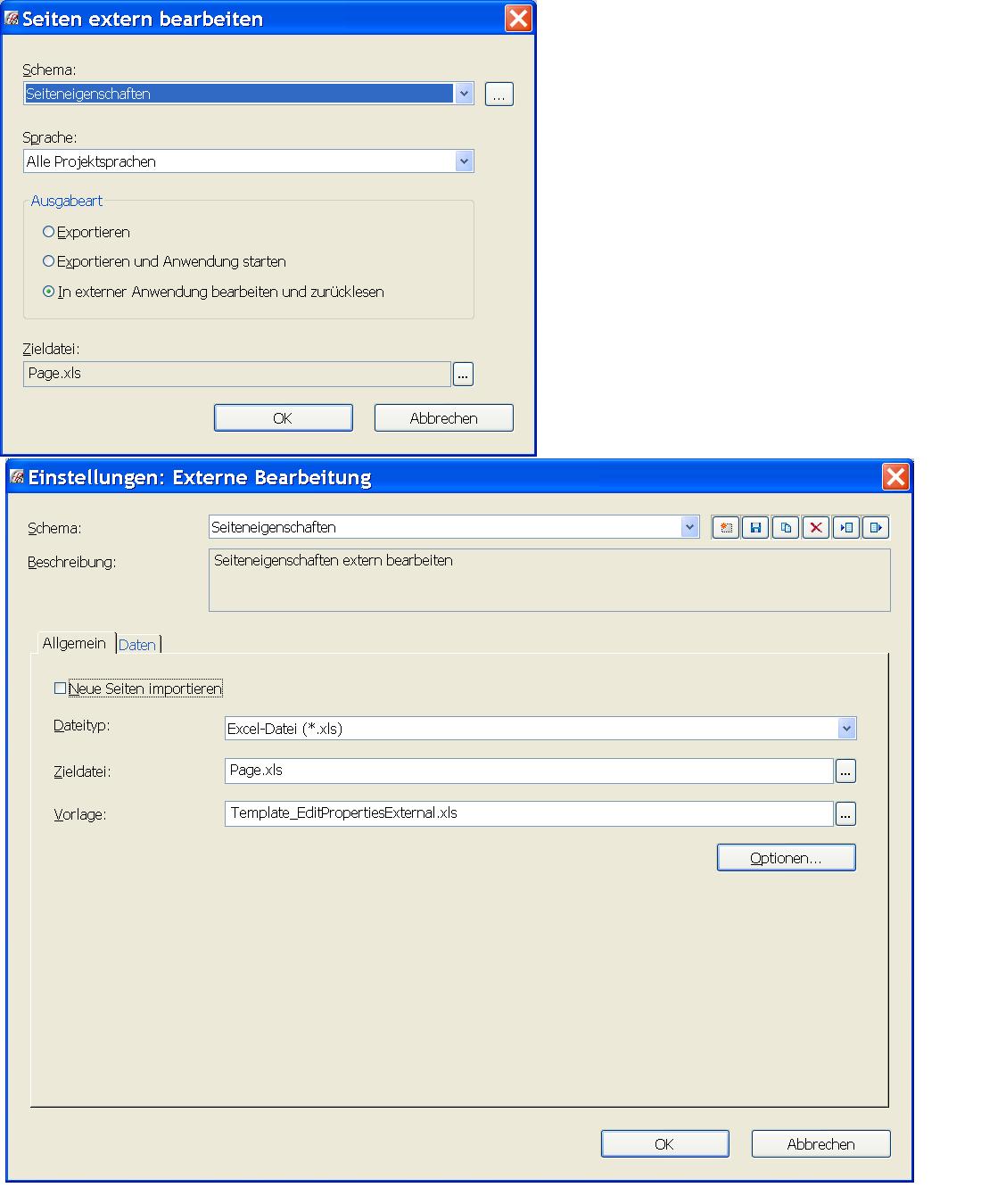Click Abbrechen in Einstellungen: Externe Bearbeitung dialog
The width and height of the screenshot is (981, 1204).
coord(821,1144)
